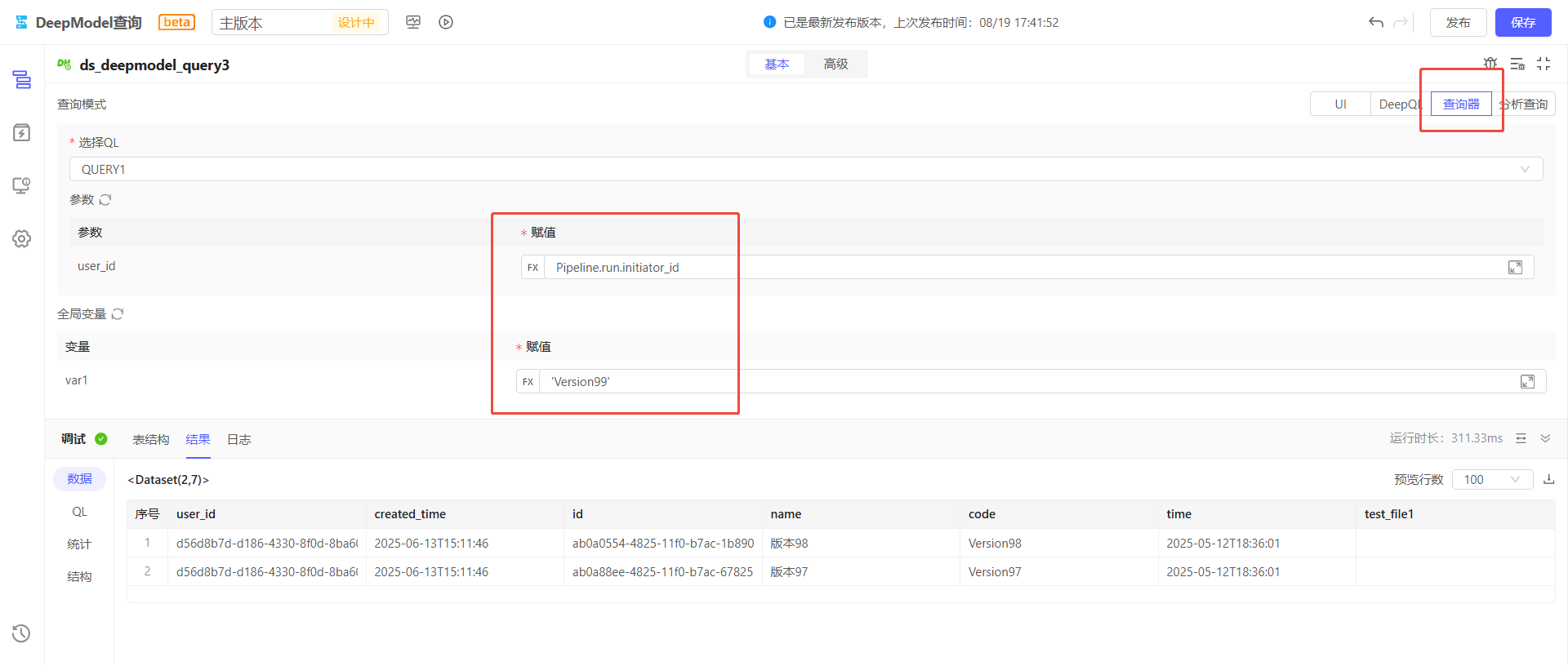Open the 选择QL dropdown QUERY1
Screen dimensions: 1568x666
806,169
